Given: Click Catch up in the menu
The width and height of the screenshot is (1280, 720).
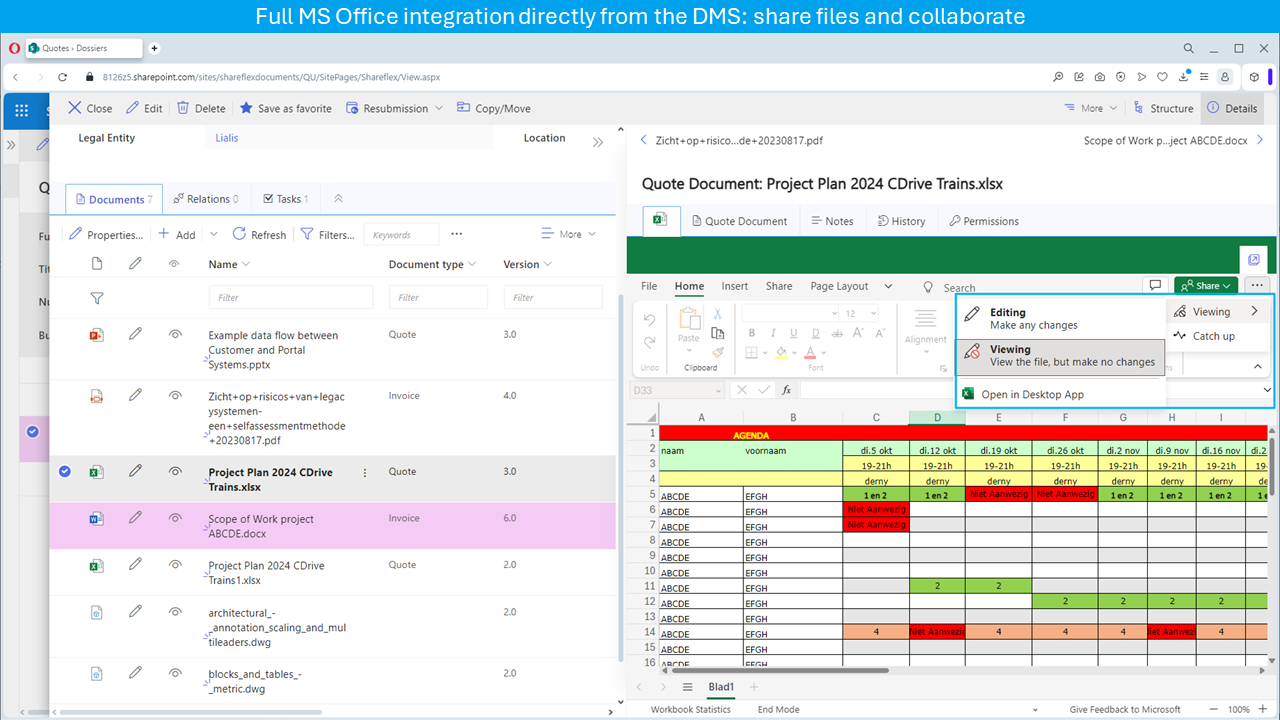Looking at the screenshot, I should (1205, 336).
